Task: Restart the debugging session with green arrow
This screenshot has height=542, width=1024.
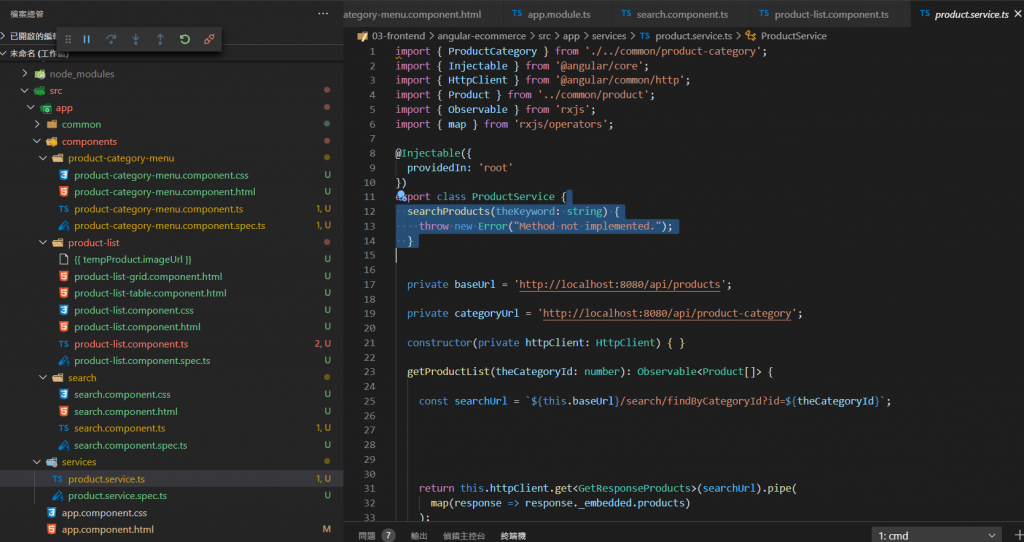Action: [185, 39]
